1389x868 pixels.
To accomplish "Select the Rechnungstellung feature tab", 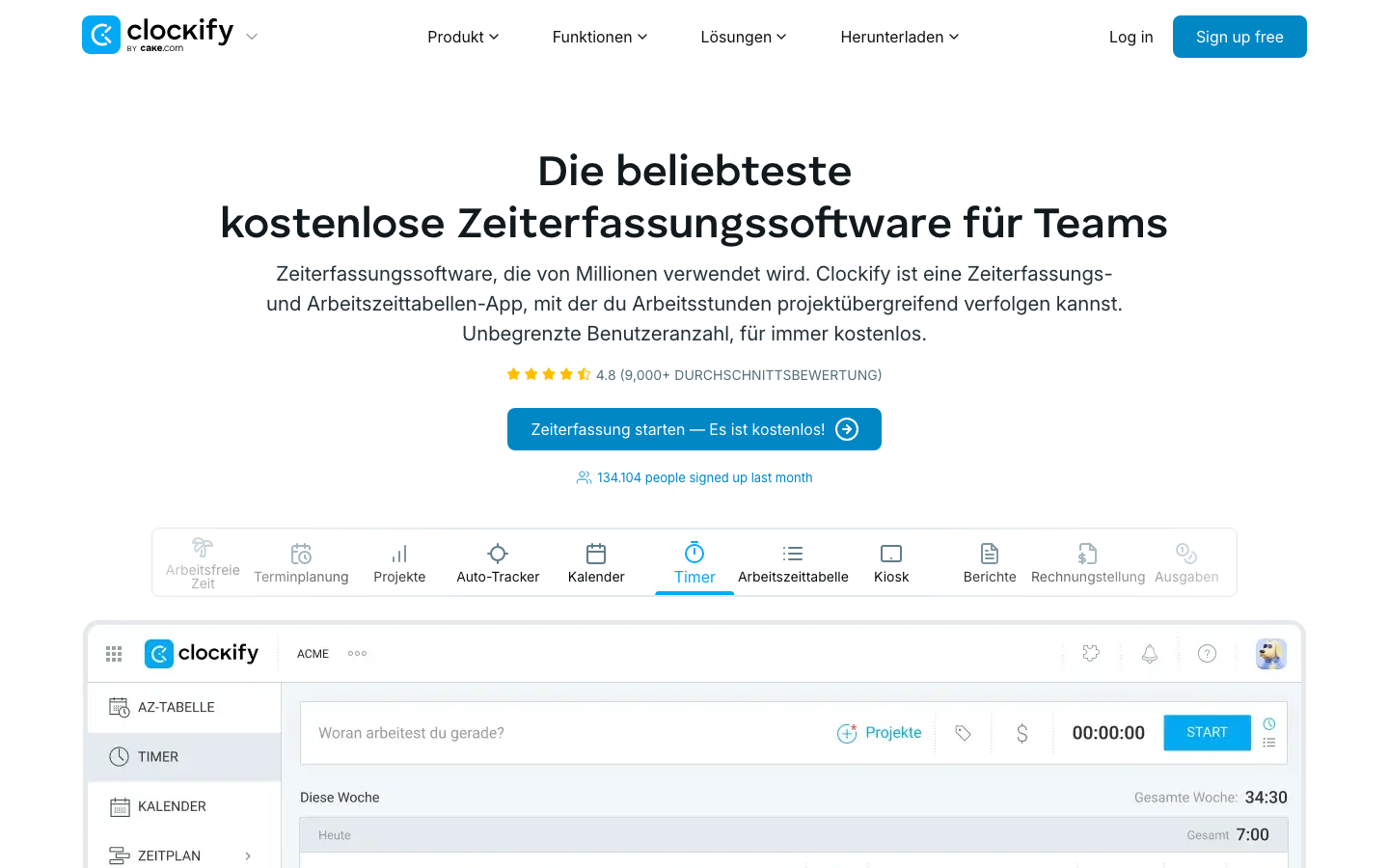I will [x=1088, y=563].
